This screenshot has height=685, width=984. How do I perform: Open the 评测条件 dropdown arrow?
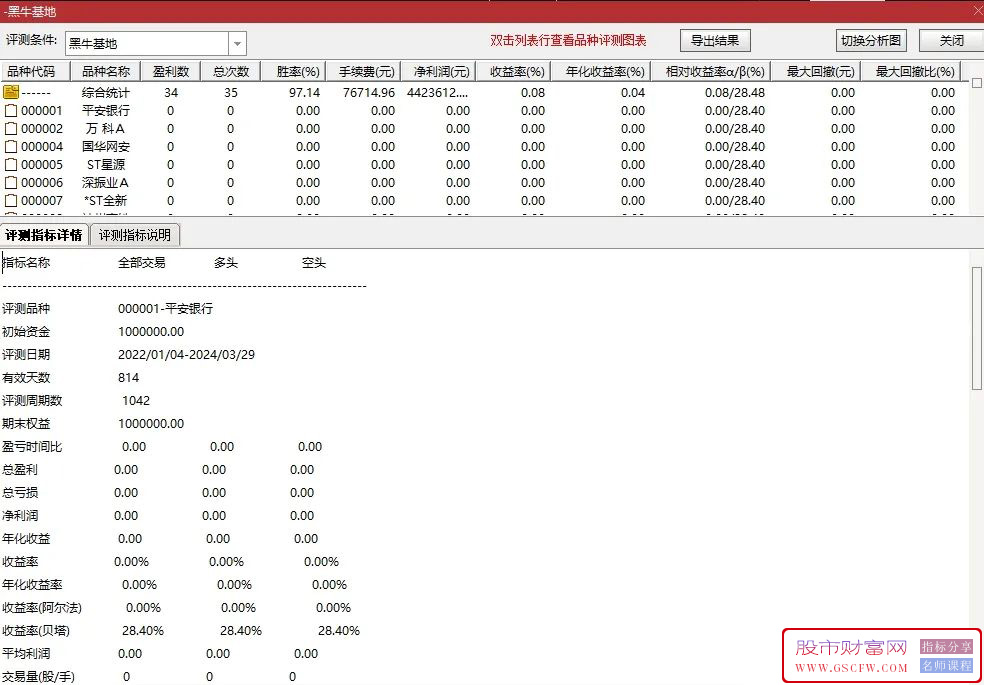click(x=237, y=44)
